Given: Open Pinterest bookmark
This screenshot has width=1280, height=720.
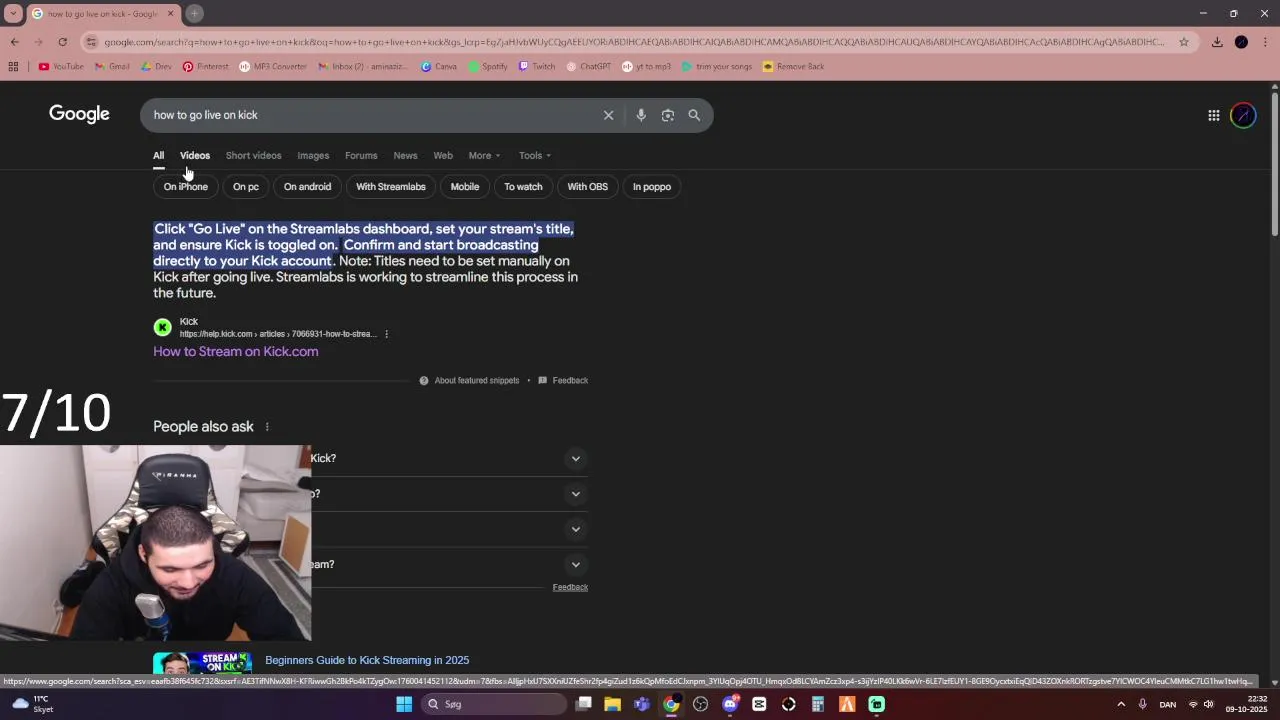Looking at the screenshot, I should click(x=205, y=67).
